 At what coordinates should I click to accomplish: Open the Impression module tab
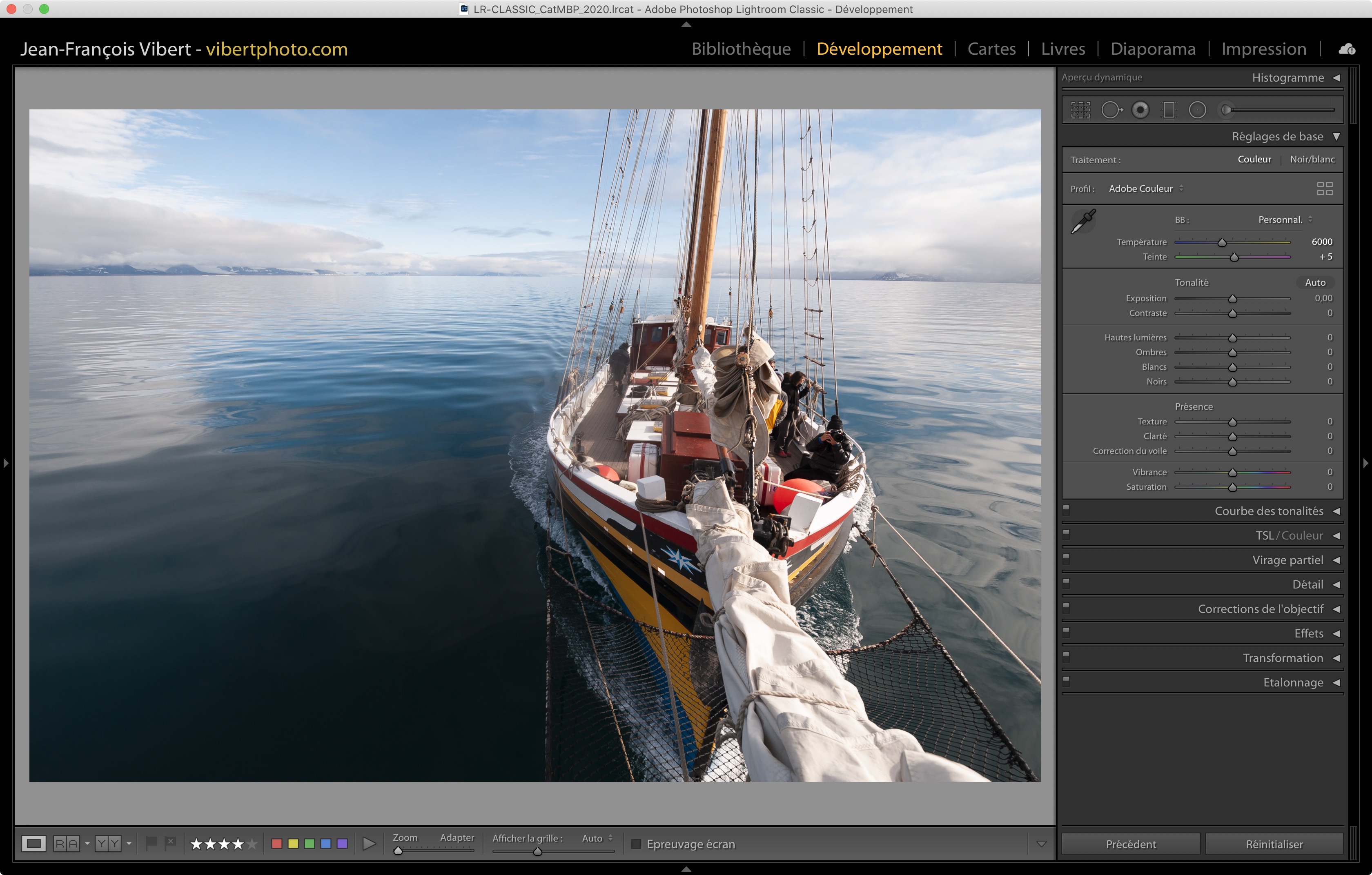click(1263, 49)
